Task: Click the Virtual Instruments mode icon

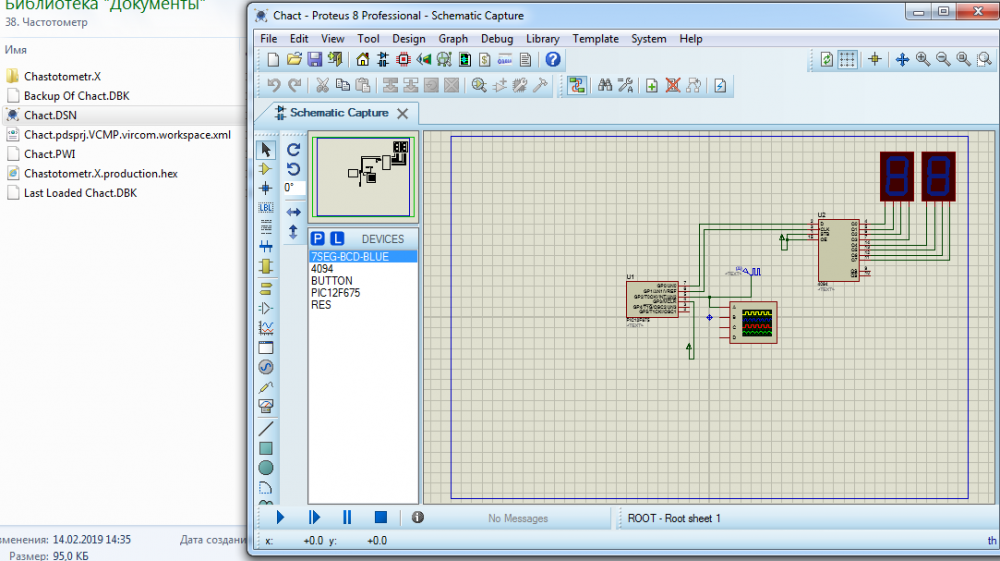Action: coord(266,405)
